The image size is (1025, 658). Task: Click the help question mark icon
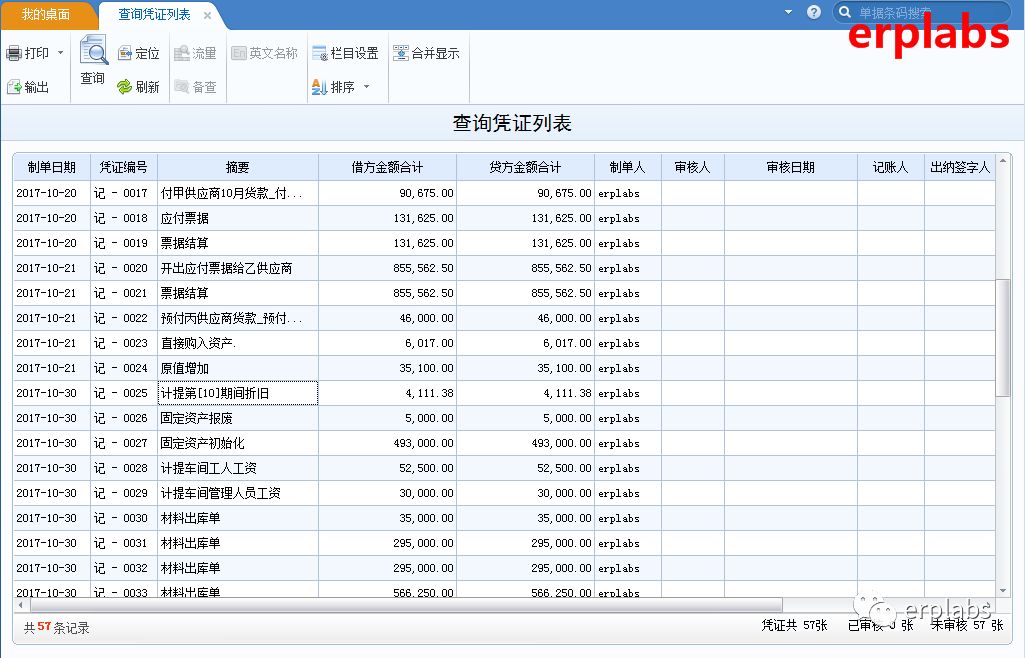click(x=814, y=12)
